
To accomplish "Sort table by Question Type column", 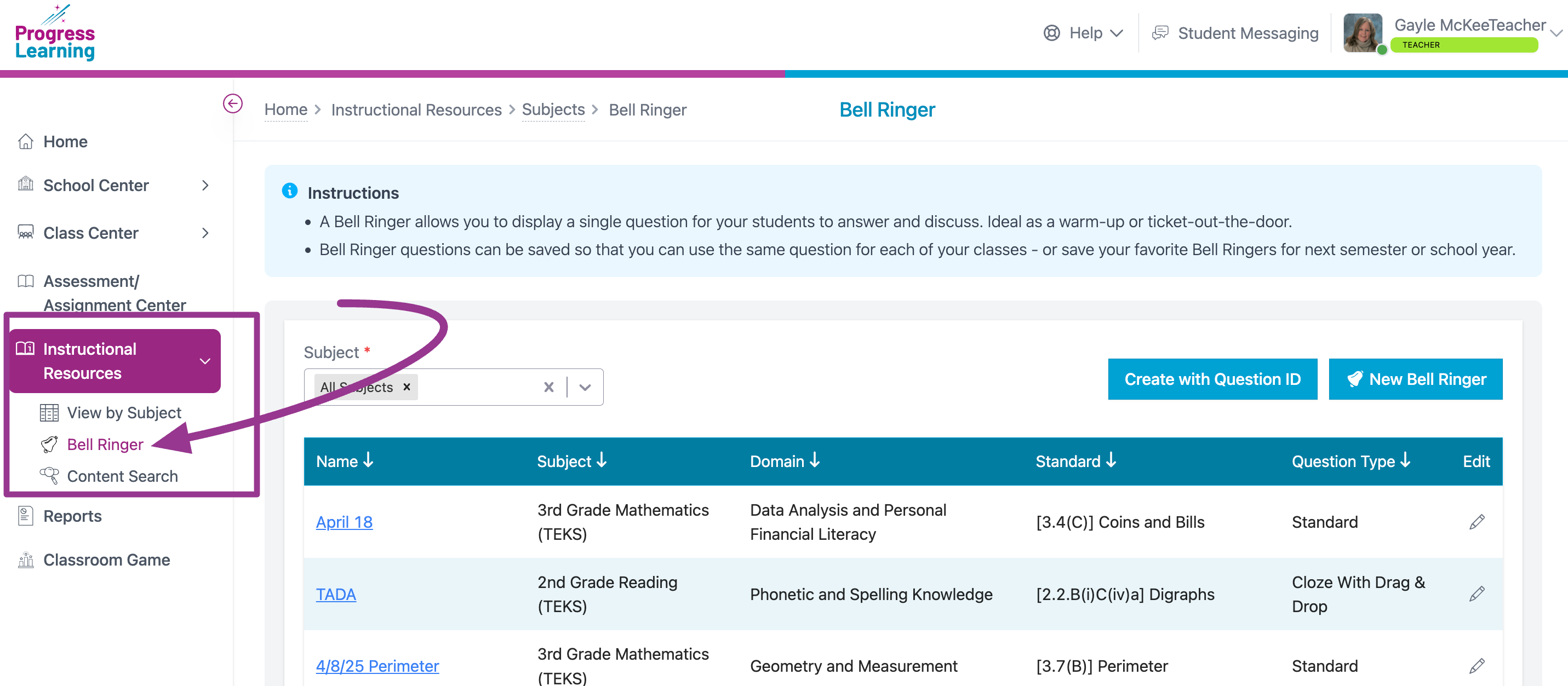I will pyautogui.click(x=1350, y=461).
